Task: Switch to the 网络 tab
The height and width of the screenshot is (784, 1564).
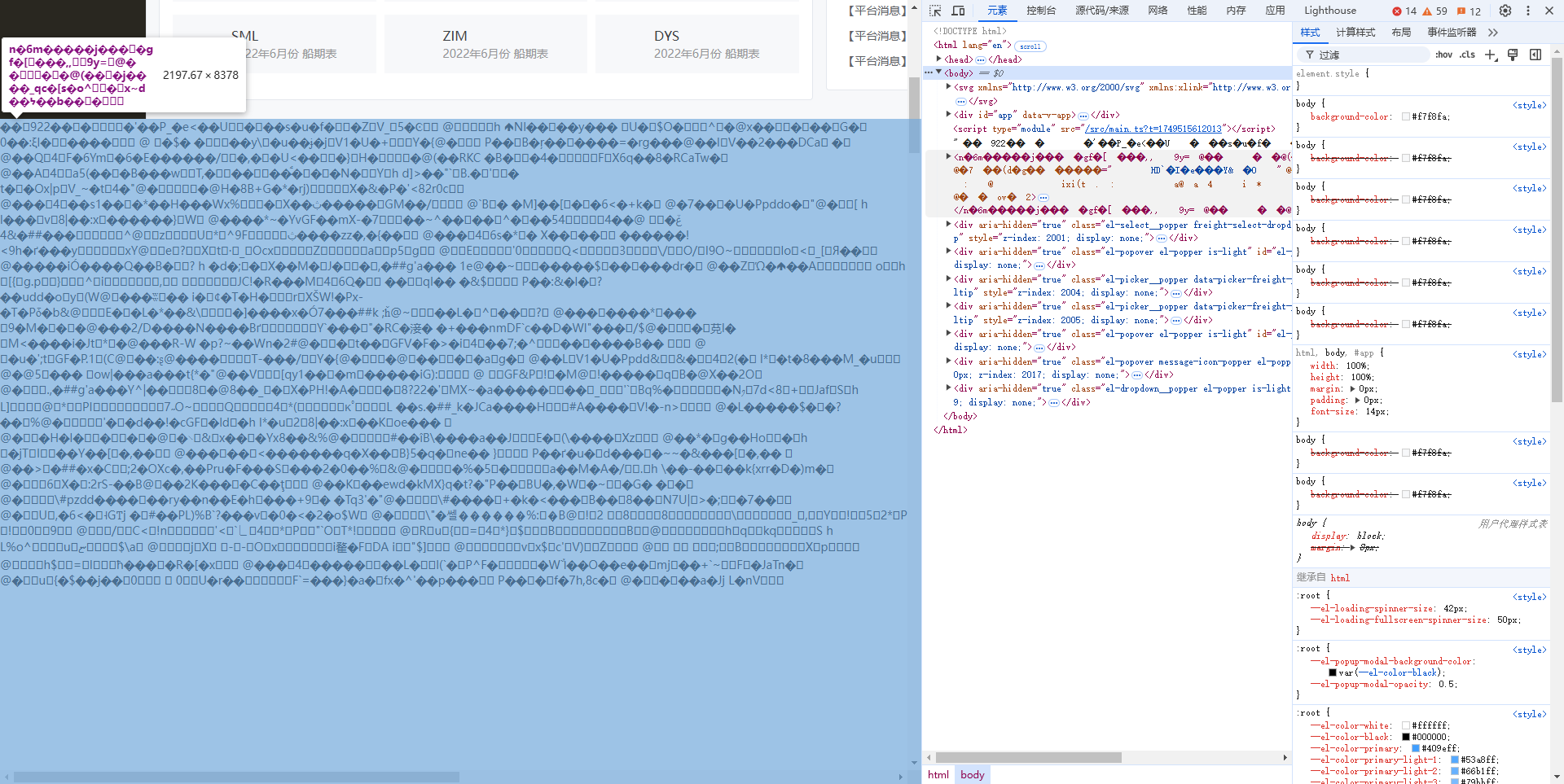Action: click(x=1158, y=11)
